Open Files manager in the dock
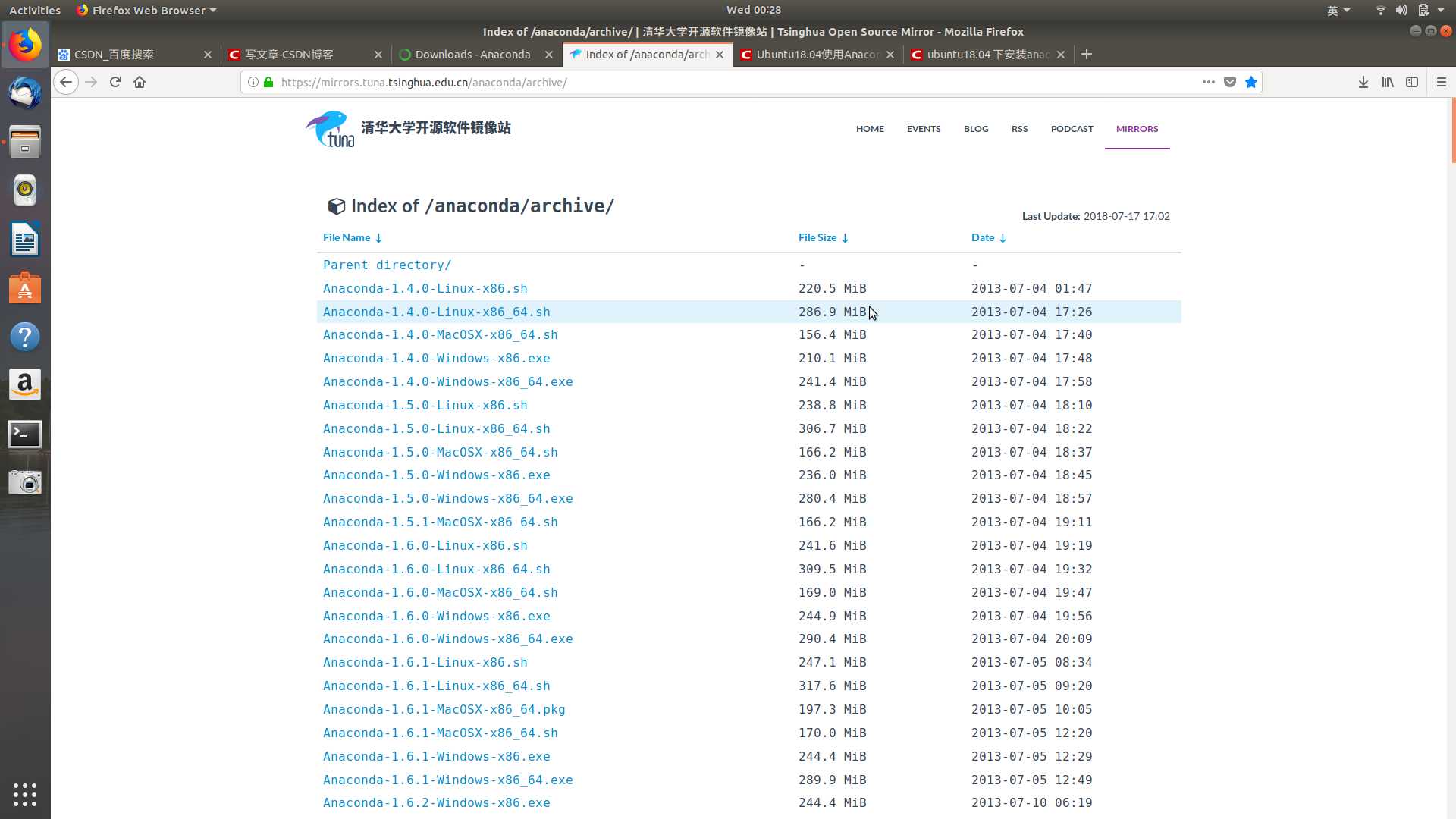This screenshot has width=1456, height=819. [25, 142]
